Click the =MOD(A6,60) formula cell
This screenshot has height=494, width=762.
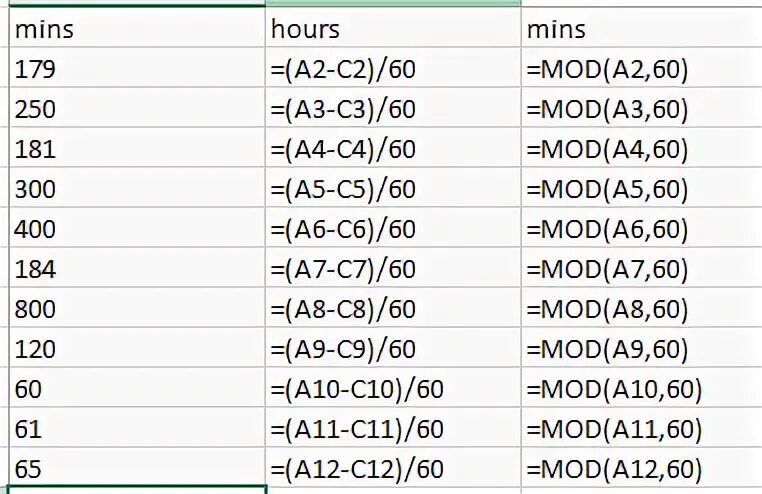tap(642, 227)
